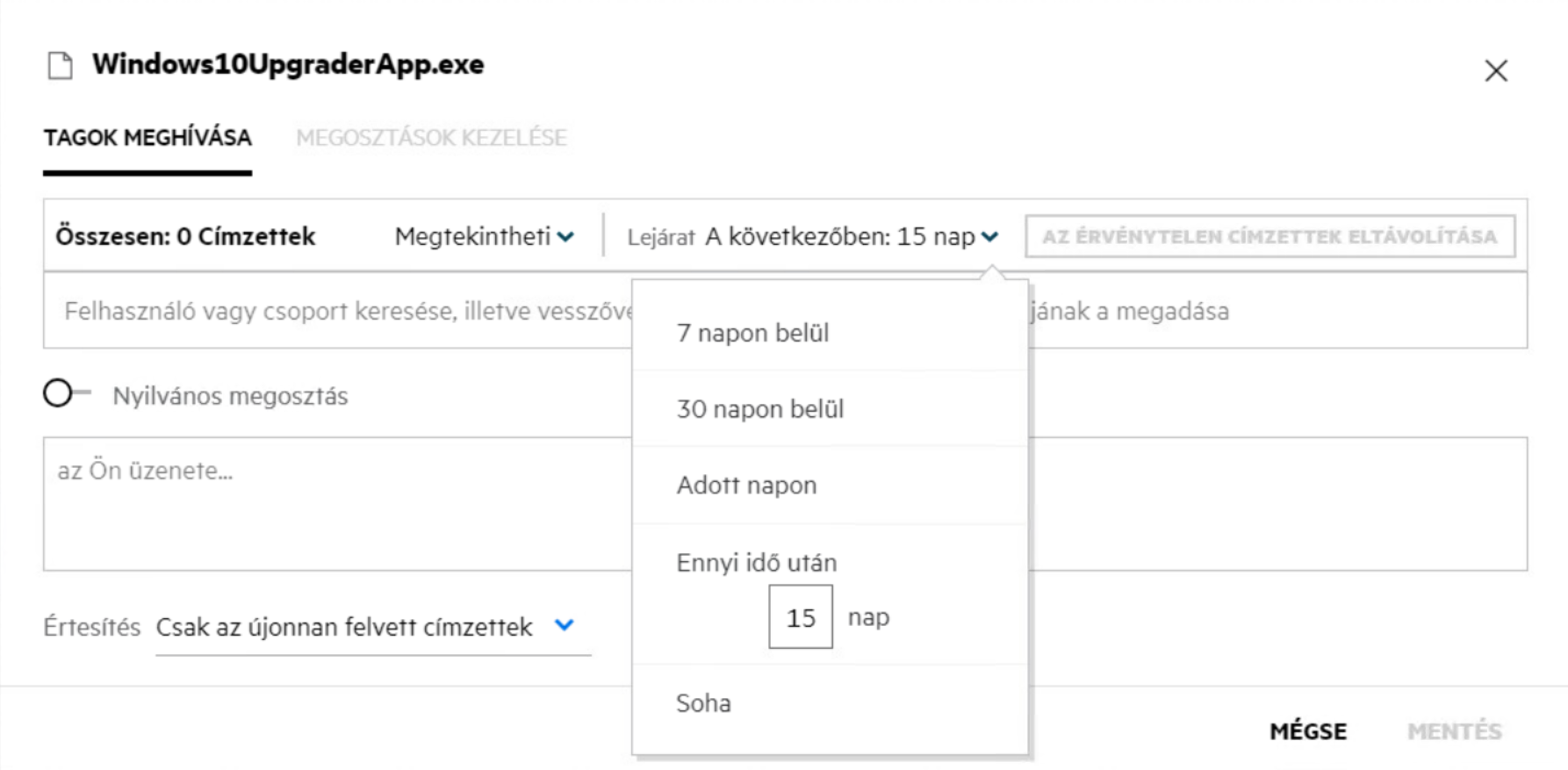Image resolution: width=1568 pixels, height=770 pixels.
Task: Choose 30 napon belül expiration option
Action: coord(759,409)
